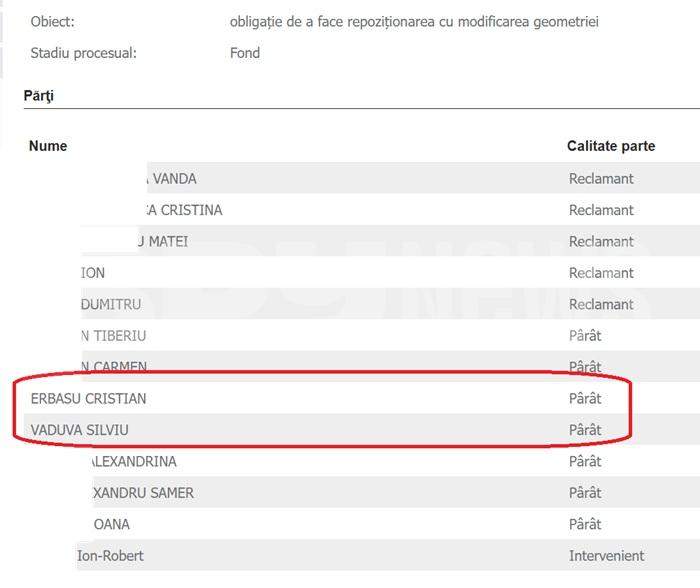Screen dimensions: 700x588
Task: Select the Ion-Robert party row
Action: coord(111,556)
